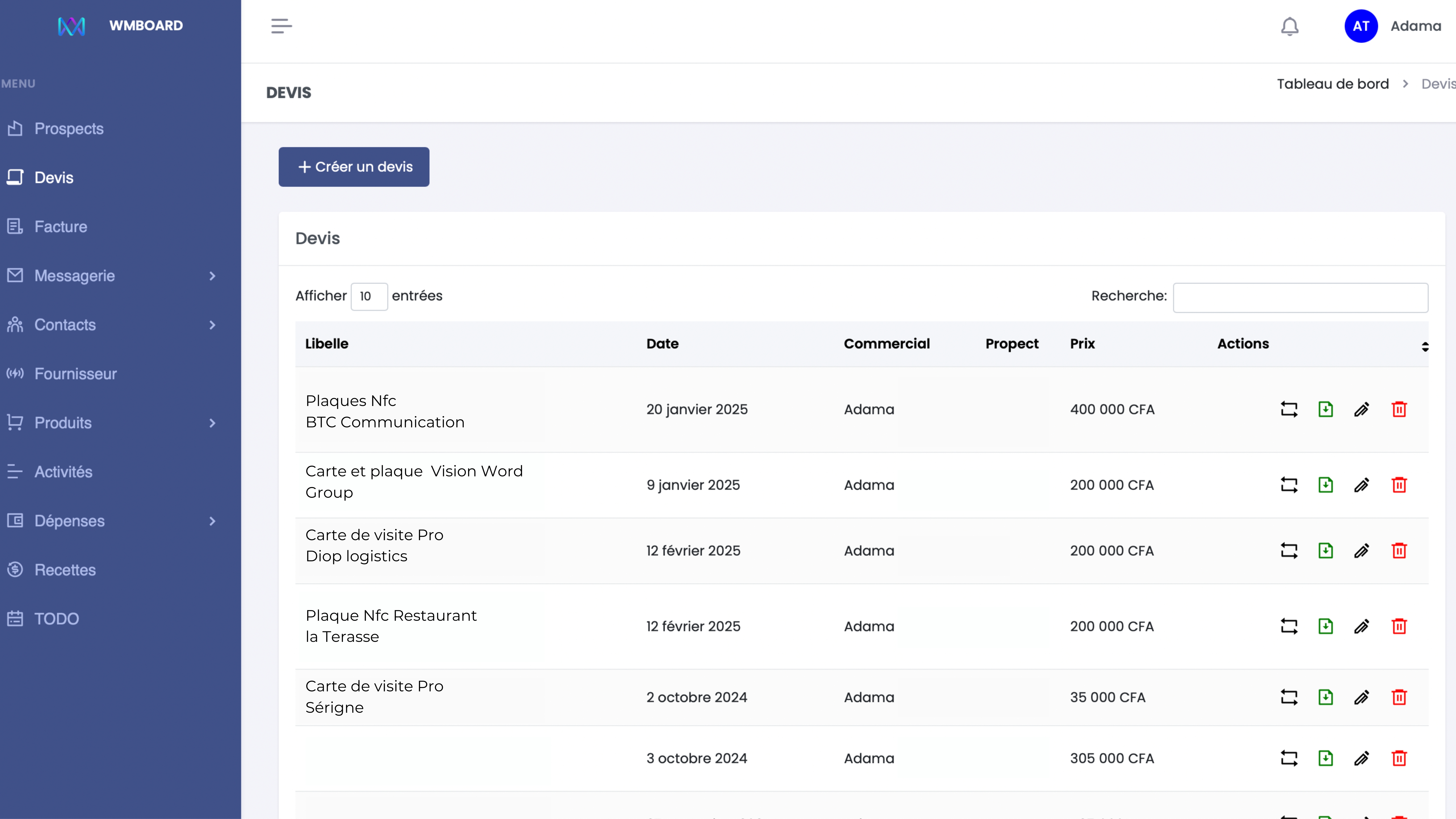Sort by the Prix column header

1082,344
